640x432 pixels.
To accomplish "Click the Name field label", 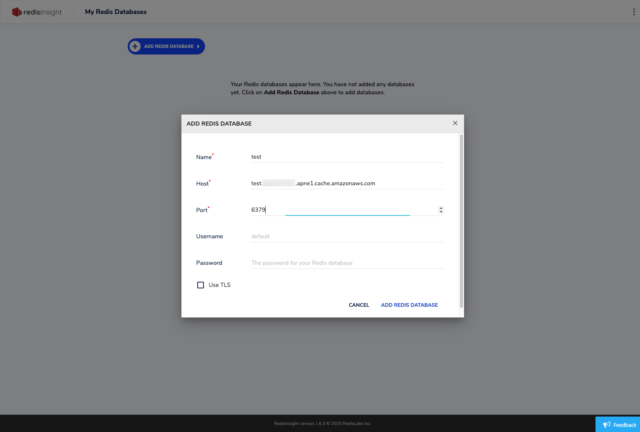I will 203,157.
